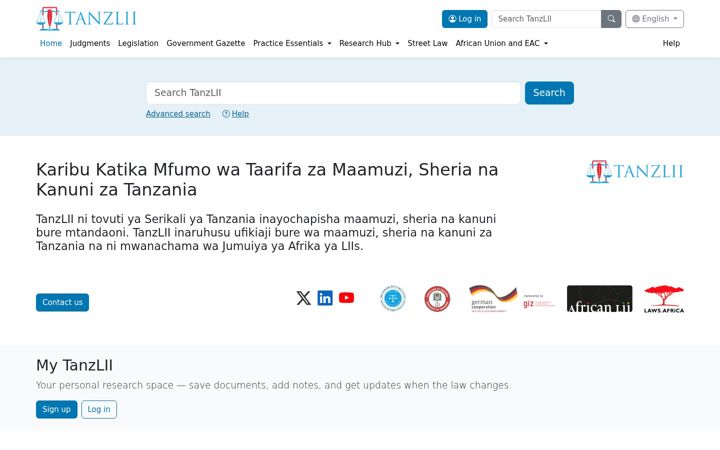Click Log in under My TanzLII

point(99,409)
